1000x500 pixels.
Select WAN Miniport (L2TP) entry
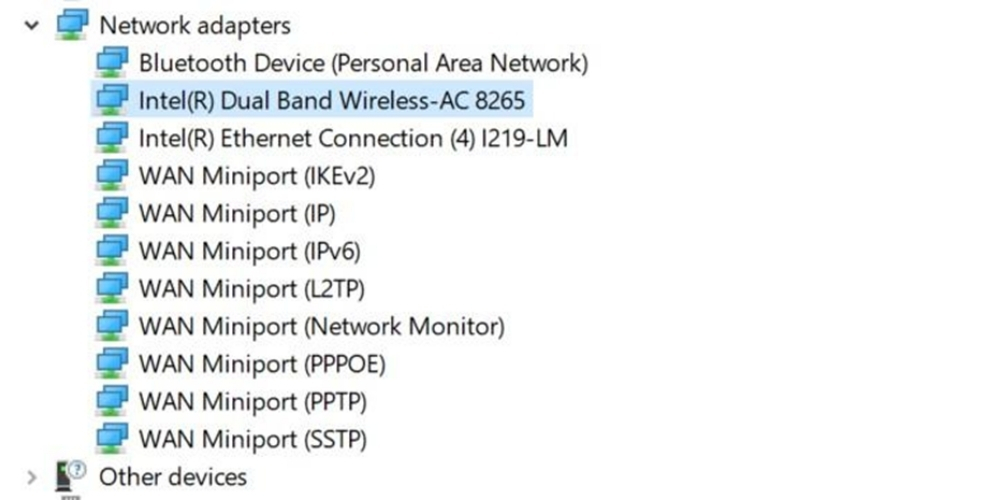252,289
